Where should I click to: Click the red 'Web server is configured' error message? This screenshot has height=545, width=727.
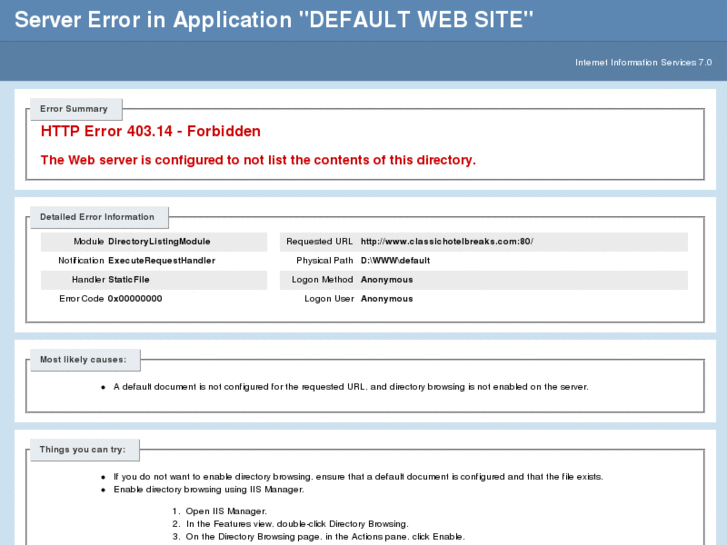(x=258, y=160)
